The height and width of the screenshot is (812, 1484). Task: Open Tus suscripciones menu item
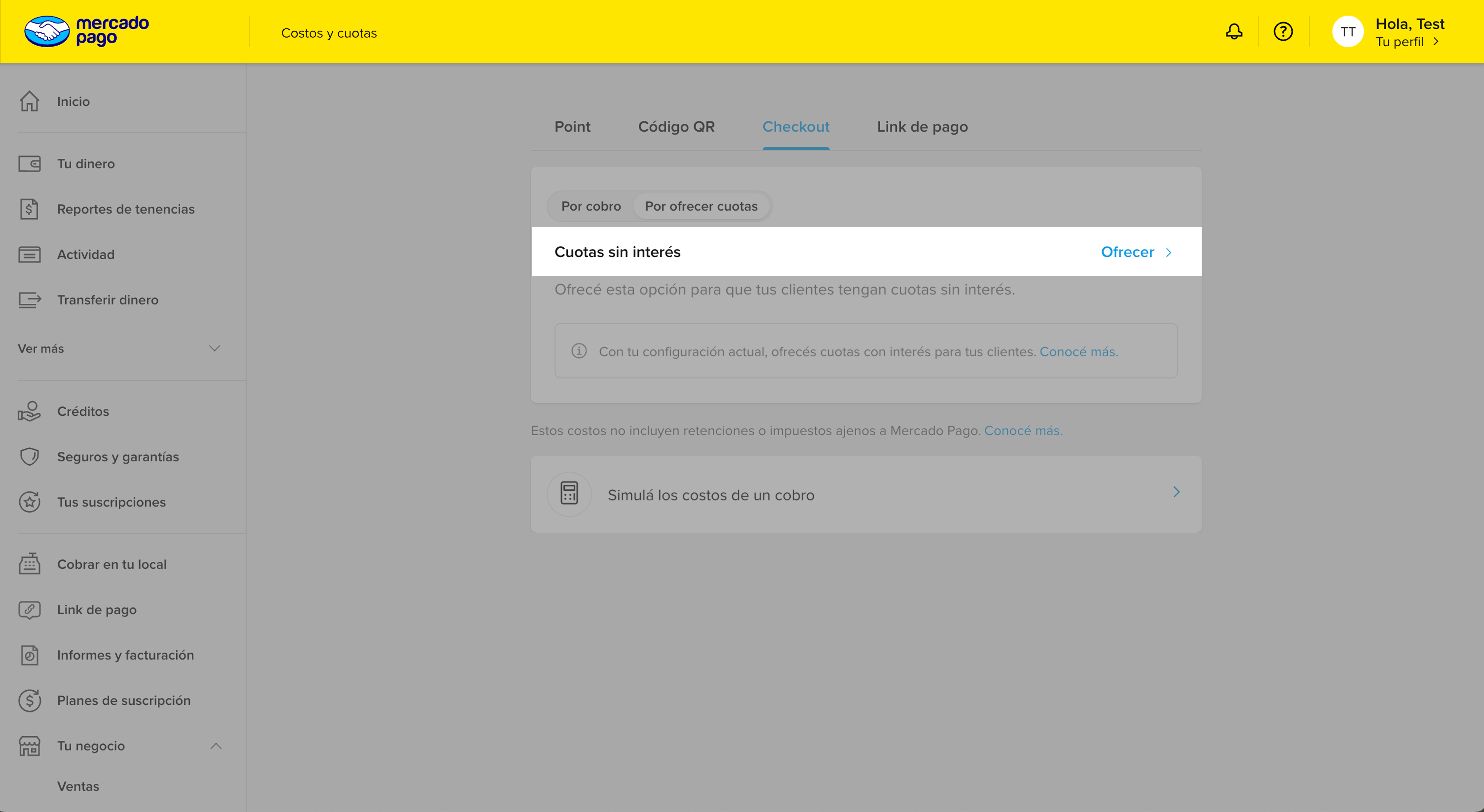[111, 502]
